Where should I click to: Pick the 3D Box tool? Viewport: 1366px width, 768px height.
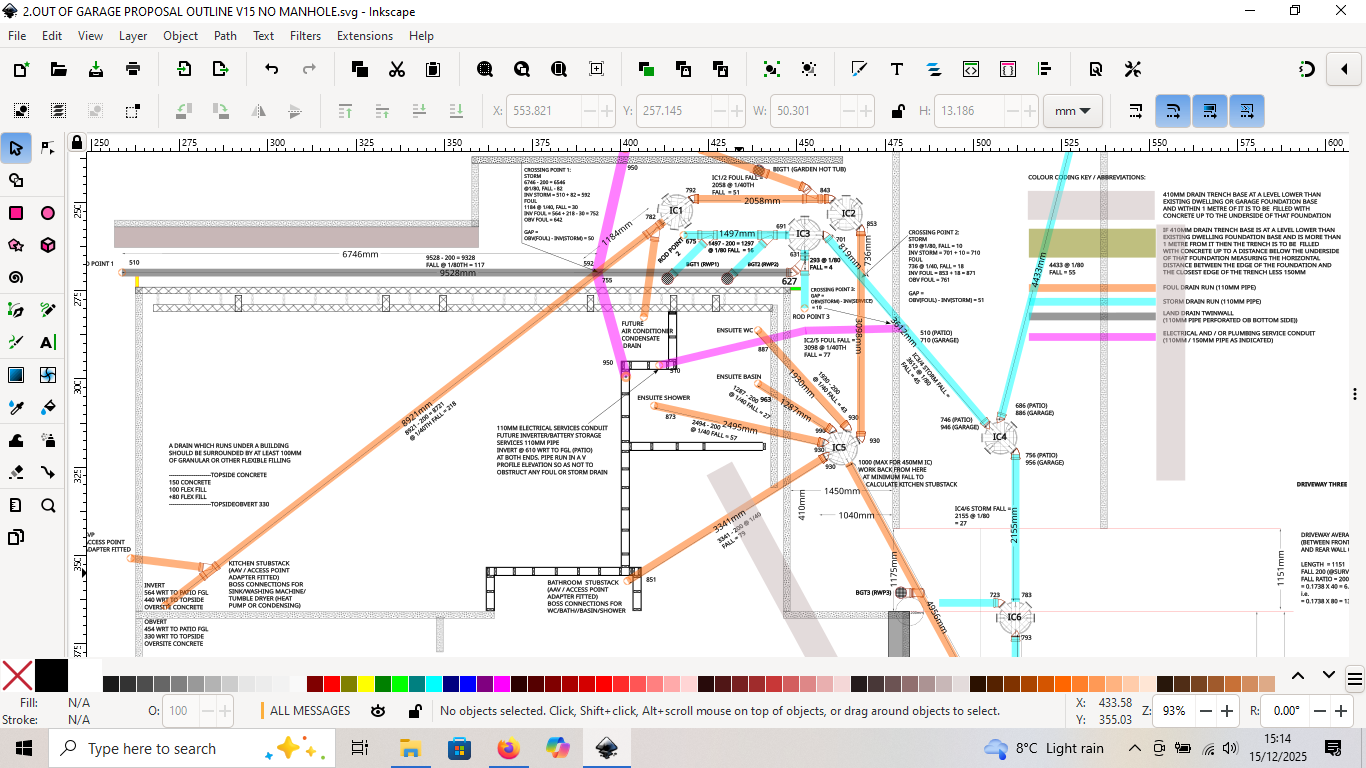click(48, 245)
